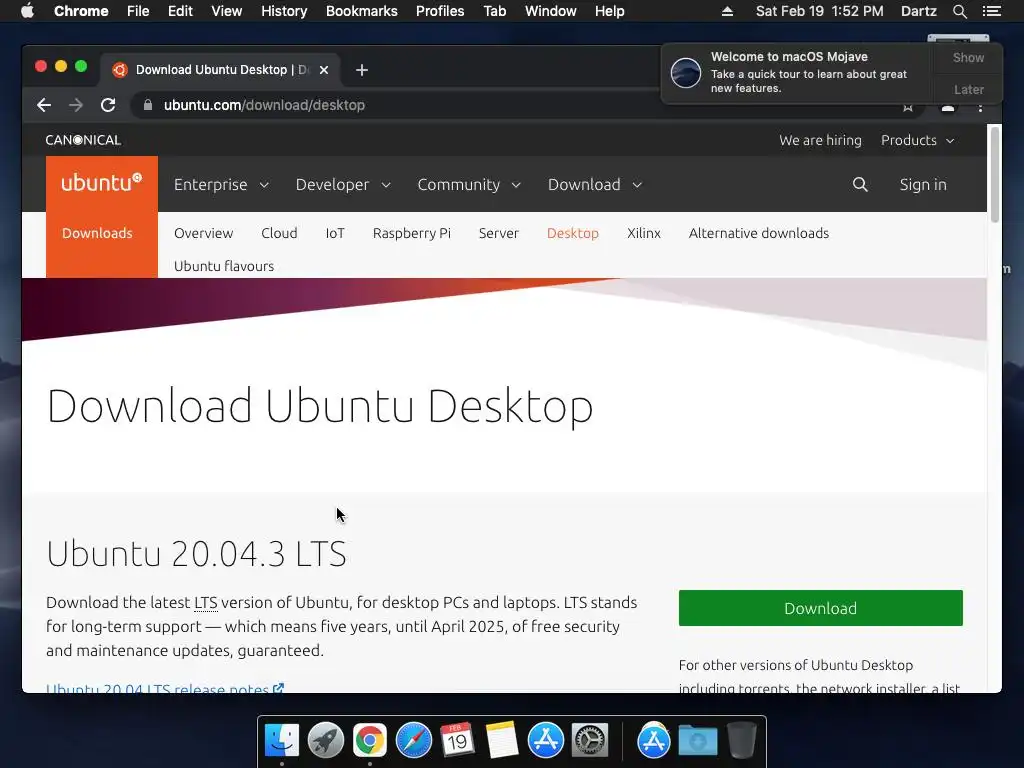The width and height of the screenshot is (1024, 768).
Task: Open the Profiles menu
Action: (x=440, y=11)
